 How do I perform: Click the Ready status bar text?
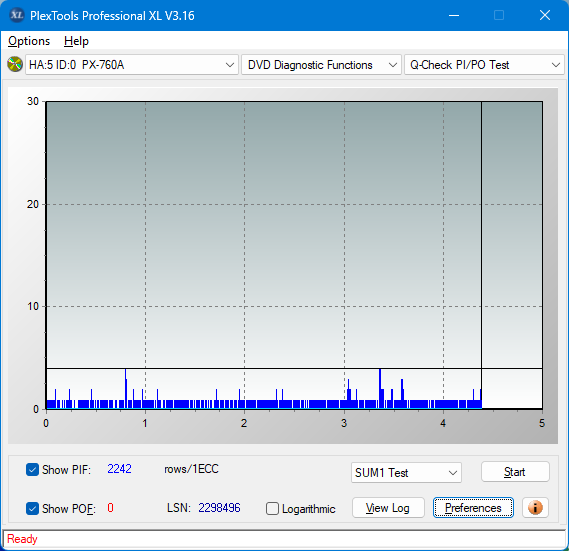[x=22, y=539]
